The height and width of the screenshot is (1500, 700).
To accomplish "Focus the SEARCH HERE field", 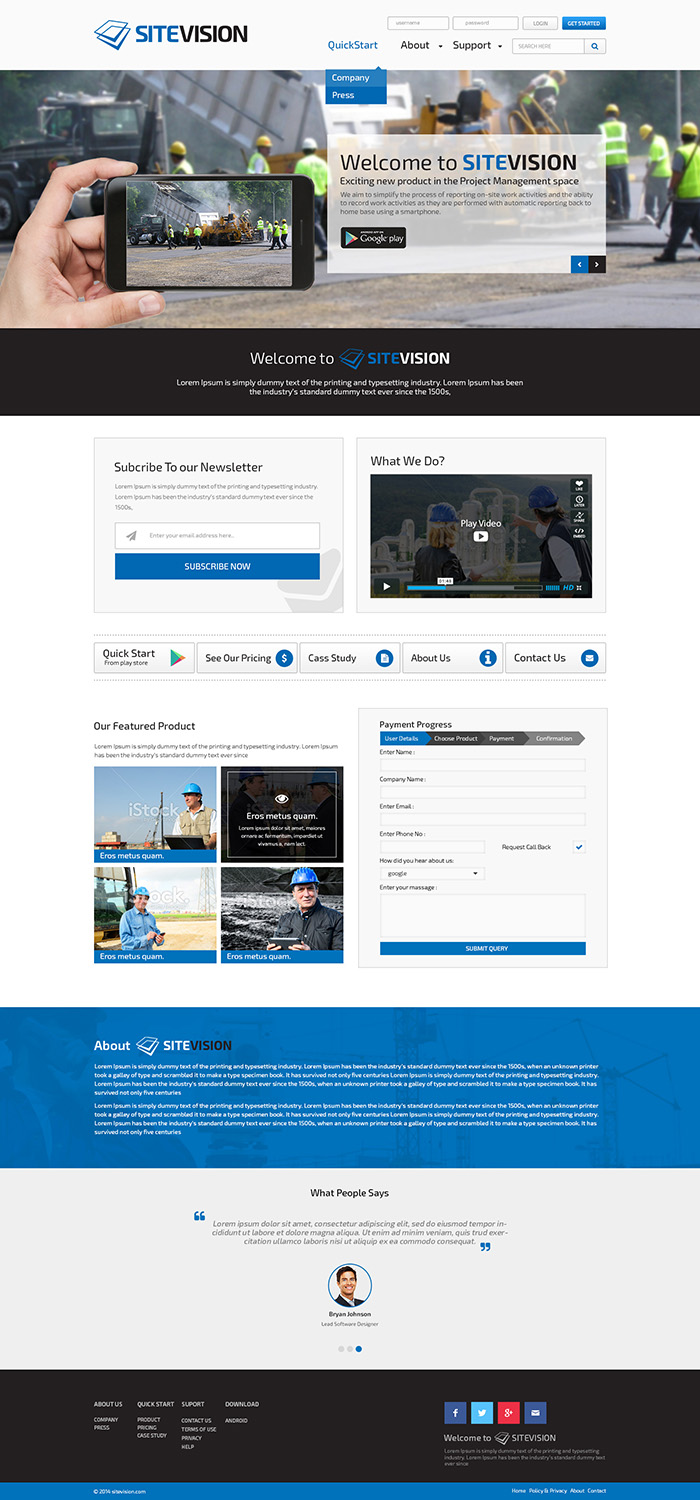I will pos(548,46).
